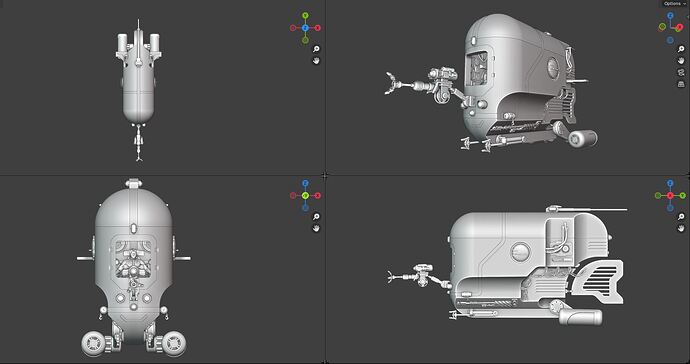Click the green Y axis atop the top-view gizmo
The height and width of the screenshot is (364, 690).
(305, 15)
